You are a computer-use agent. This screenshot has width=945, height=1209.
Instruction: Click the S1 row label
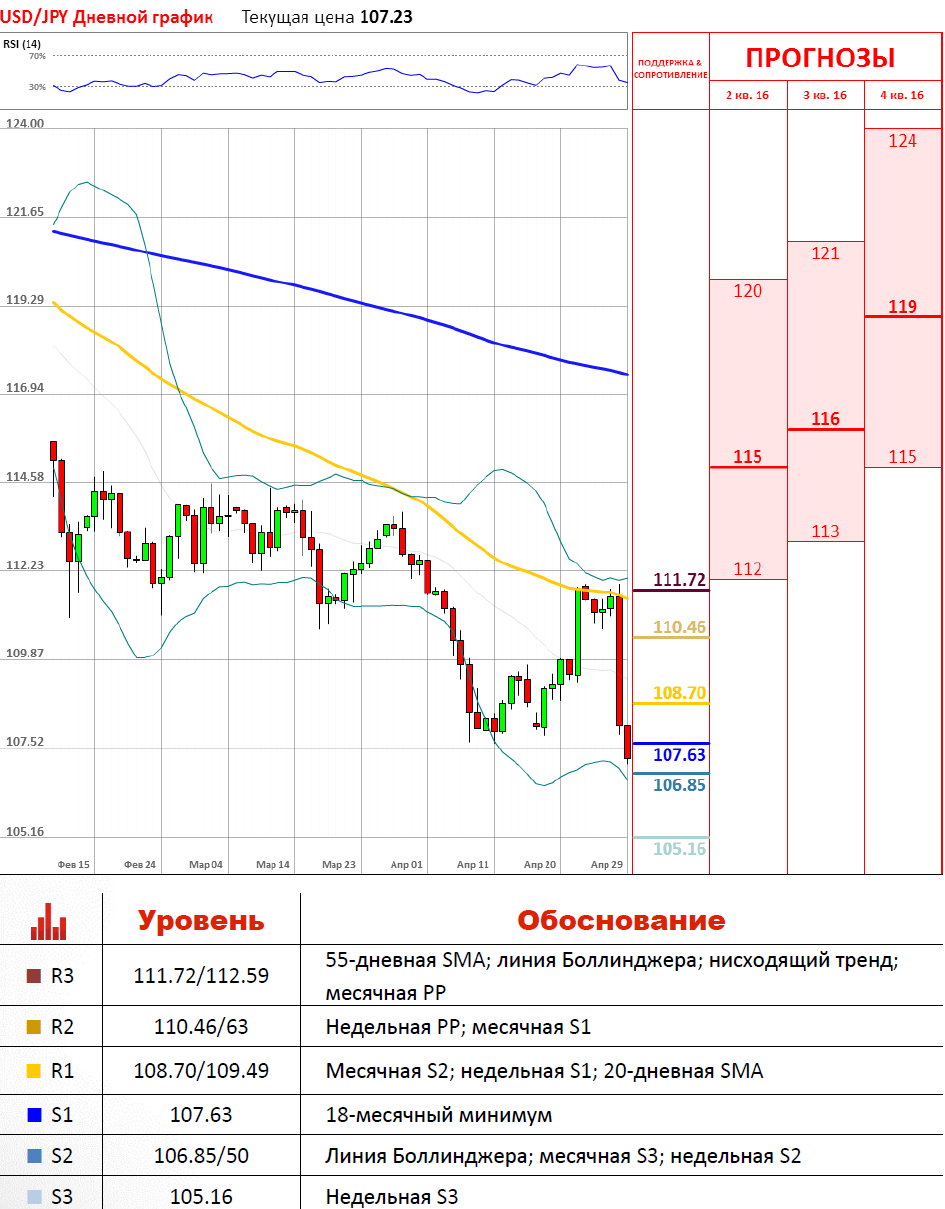62,1114
